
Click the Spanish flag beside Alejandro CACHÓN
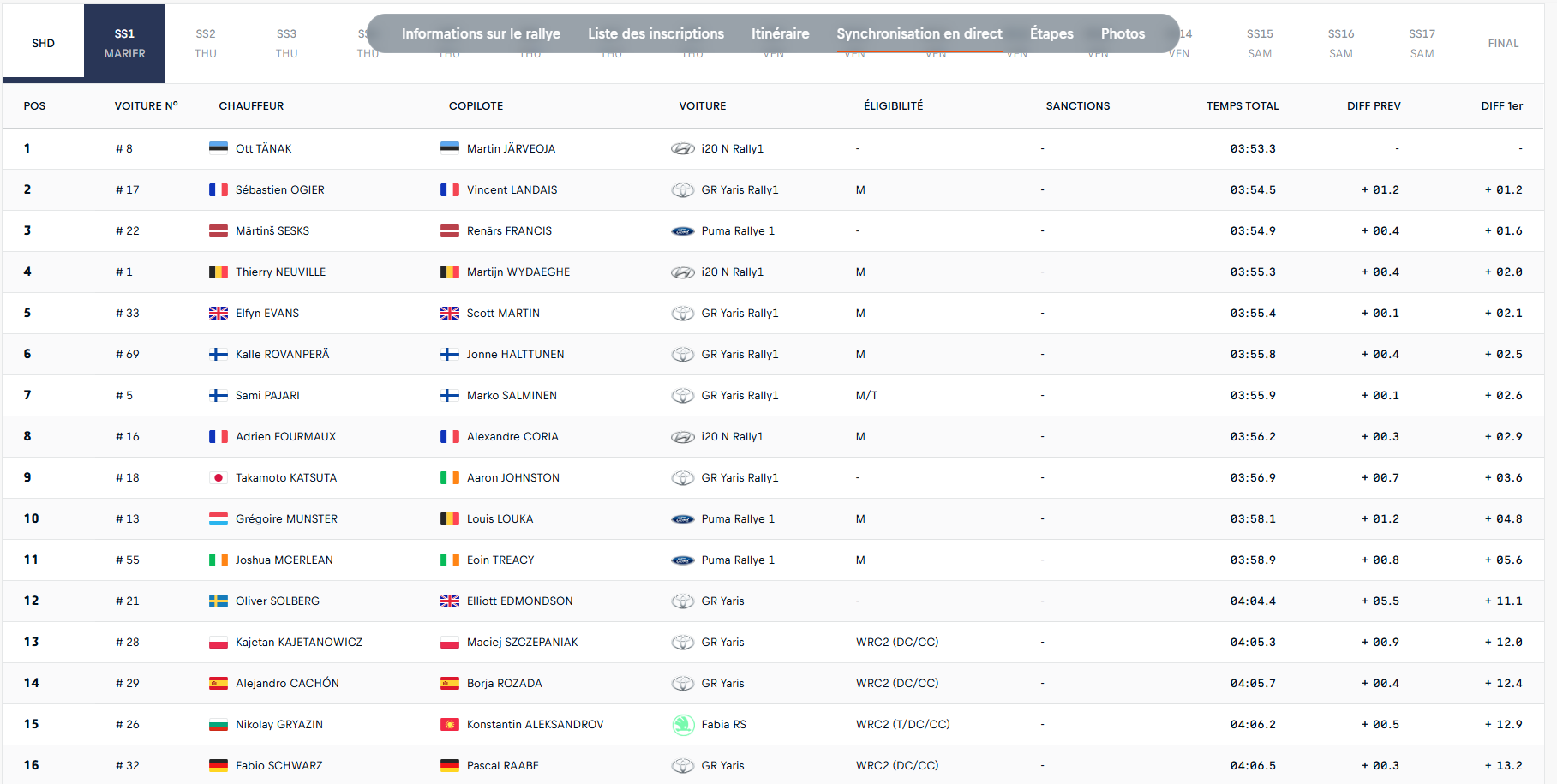(x=219, y=683)
